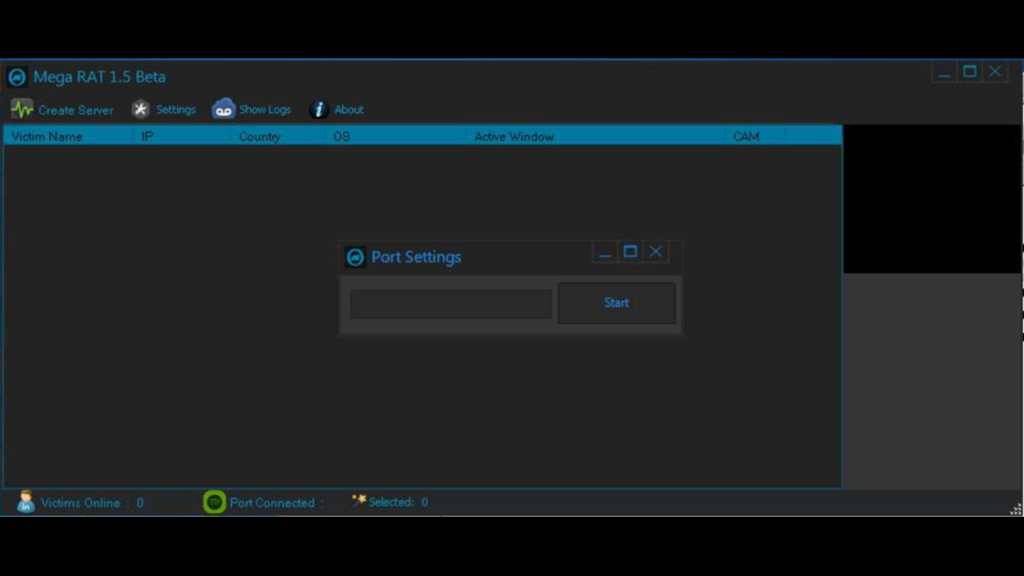Click the Port Settings dialog logo icon

tap(355, 257)
